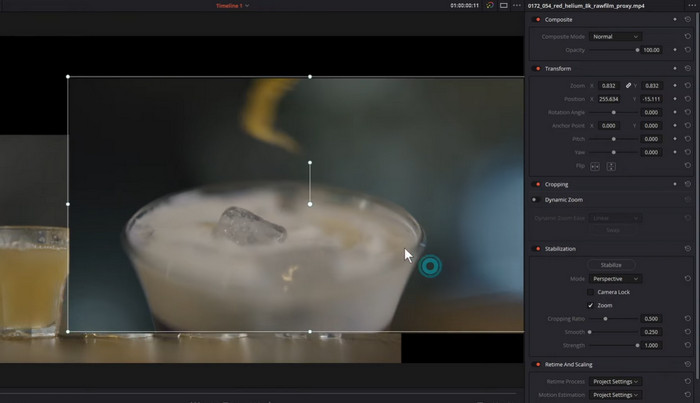The image size is (700, 403).
Task: Reset the Rotation Angle
Action: [688, 112]
